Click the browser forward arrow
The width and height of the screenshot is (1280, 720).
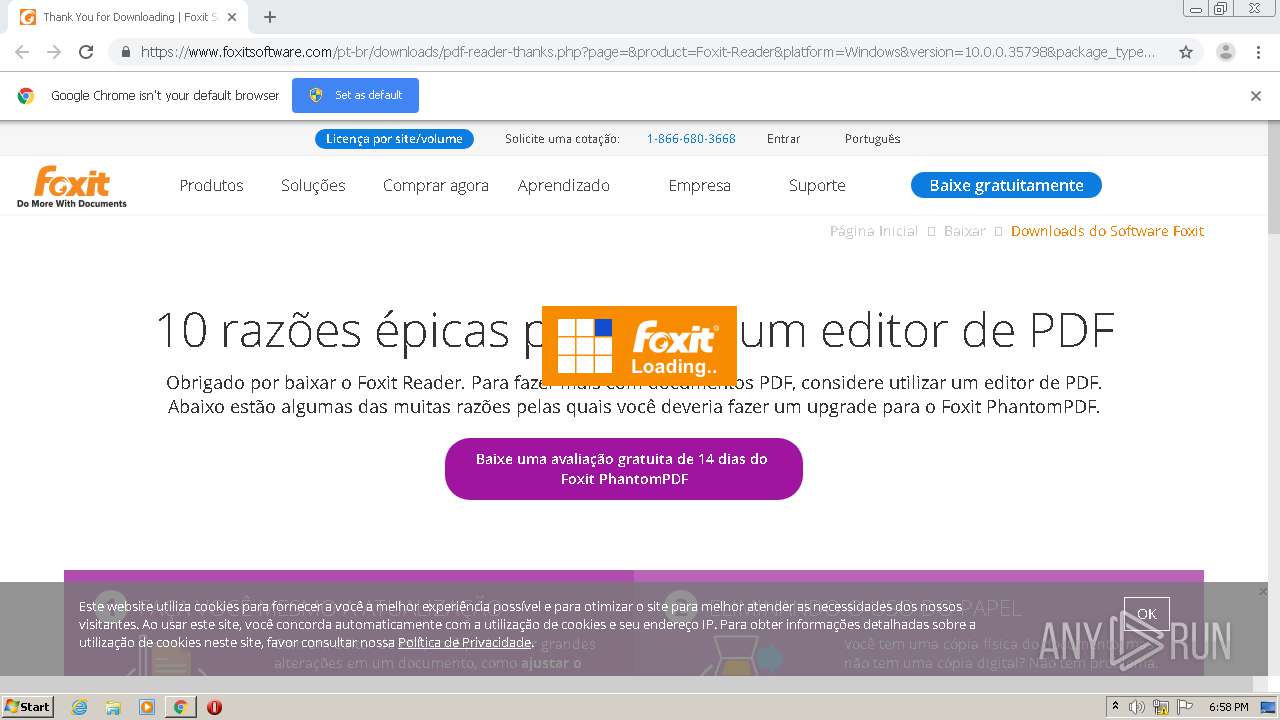[54, 52]
